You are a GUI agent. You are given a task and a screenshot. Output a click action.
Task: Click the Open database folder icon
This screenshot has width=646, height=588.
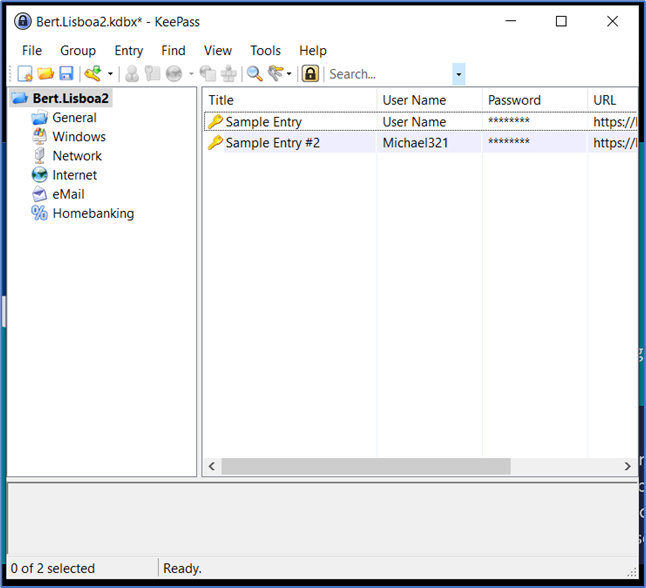pos(46,74)
